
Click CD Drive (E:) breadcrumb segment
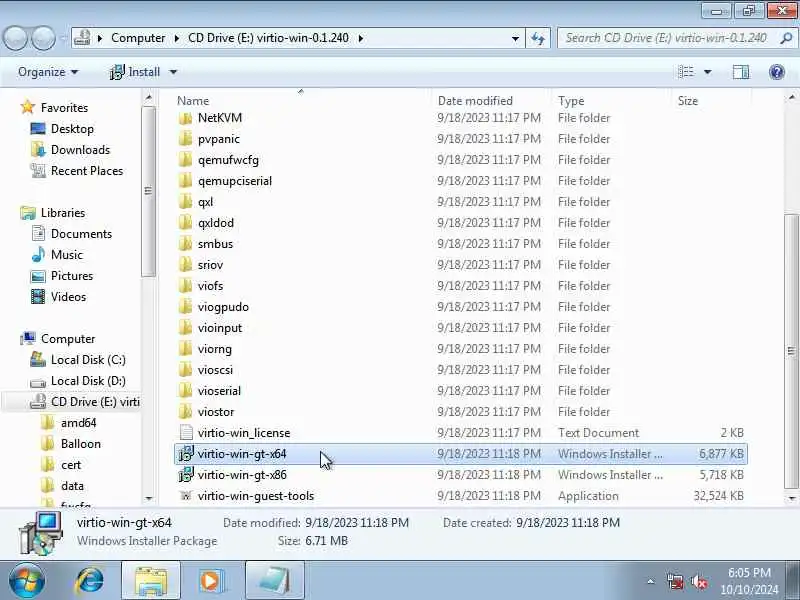pyautogui.click(x=268, y=38)
